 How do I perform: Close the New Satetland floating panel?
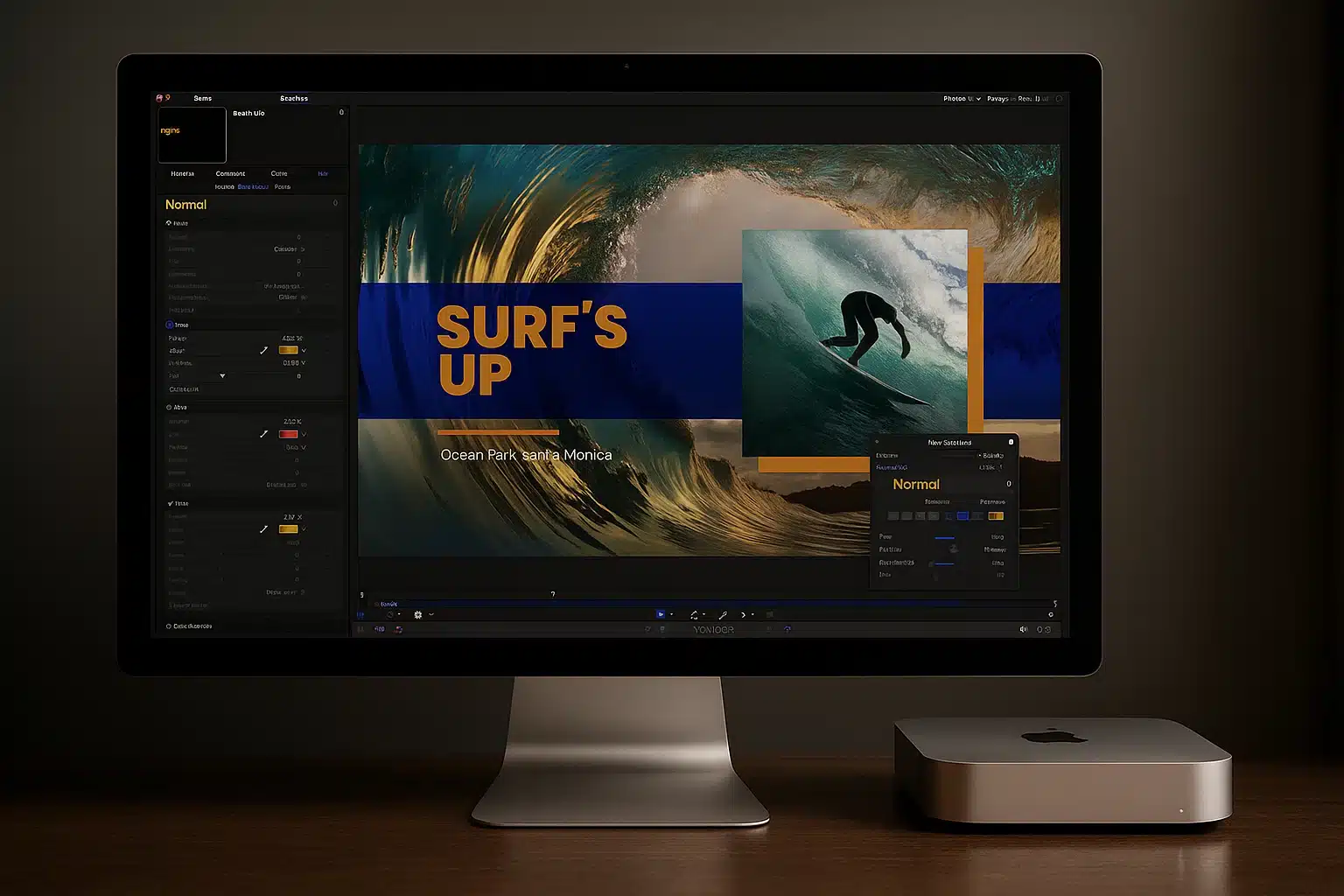(x=1011, y=442)
